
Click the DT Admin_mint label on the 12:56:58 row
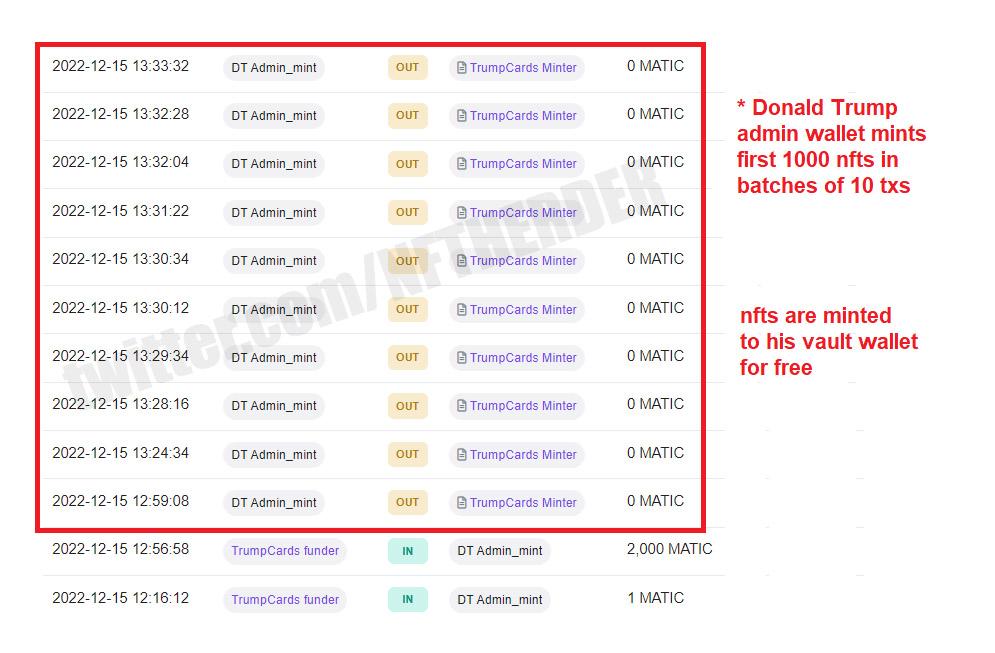(x=503, y=550)
